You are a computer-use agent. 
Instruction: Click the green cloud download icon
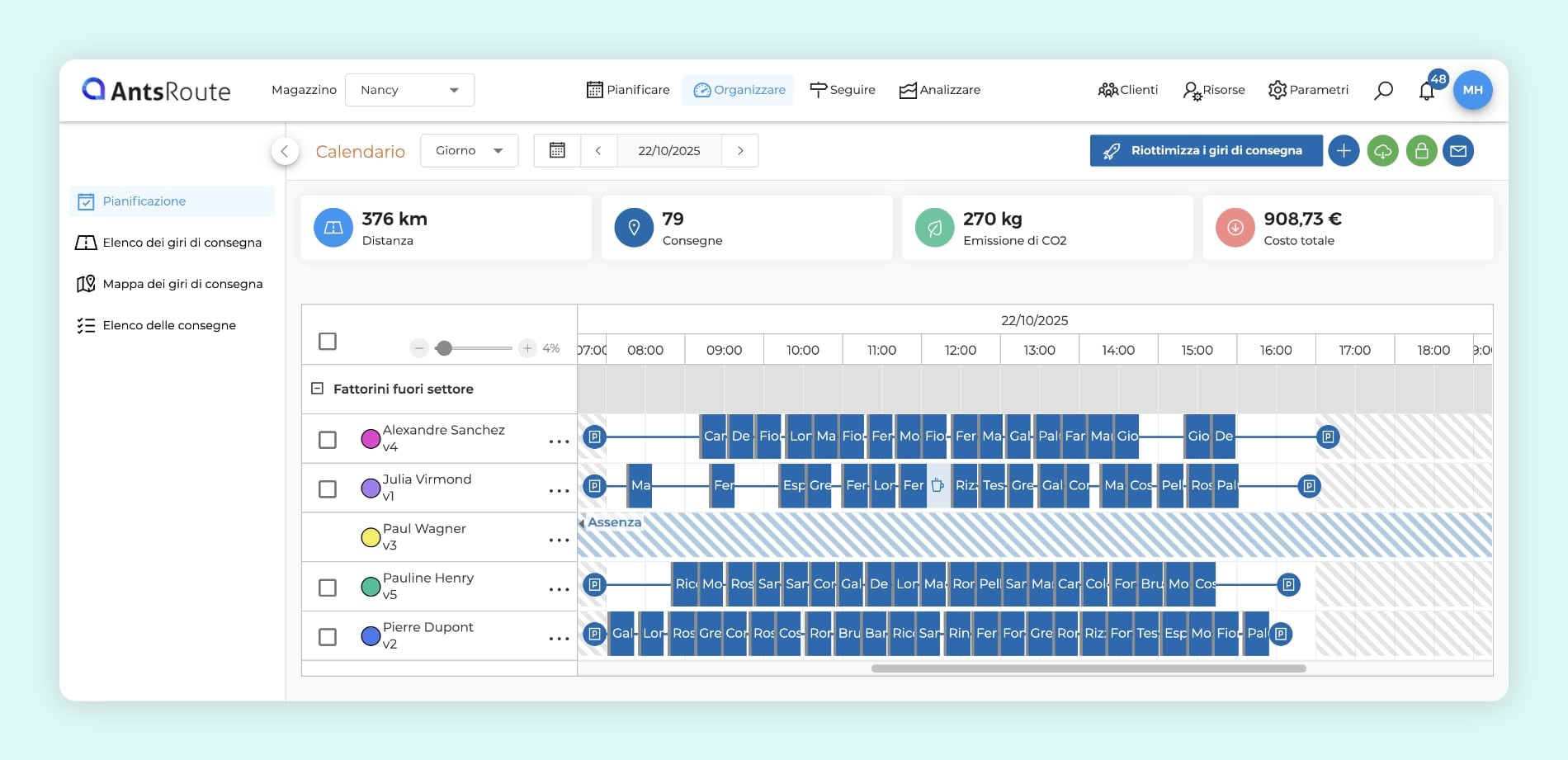point(1382,151)
